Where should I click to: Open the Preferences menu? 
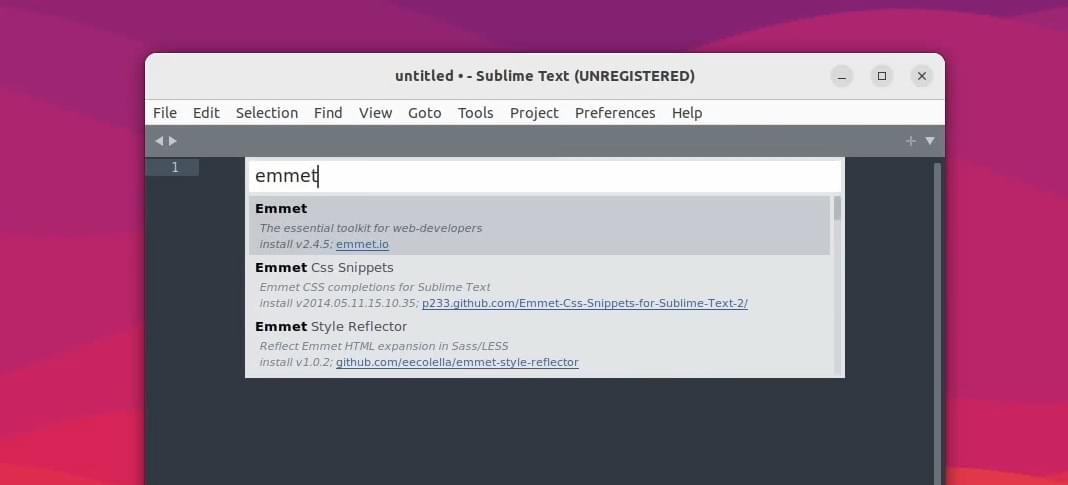click(615, 113)
